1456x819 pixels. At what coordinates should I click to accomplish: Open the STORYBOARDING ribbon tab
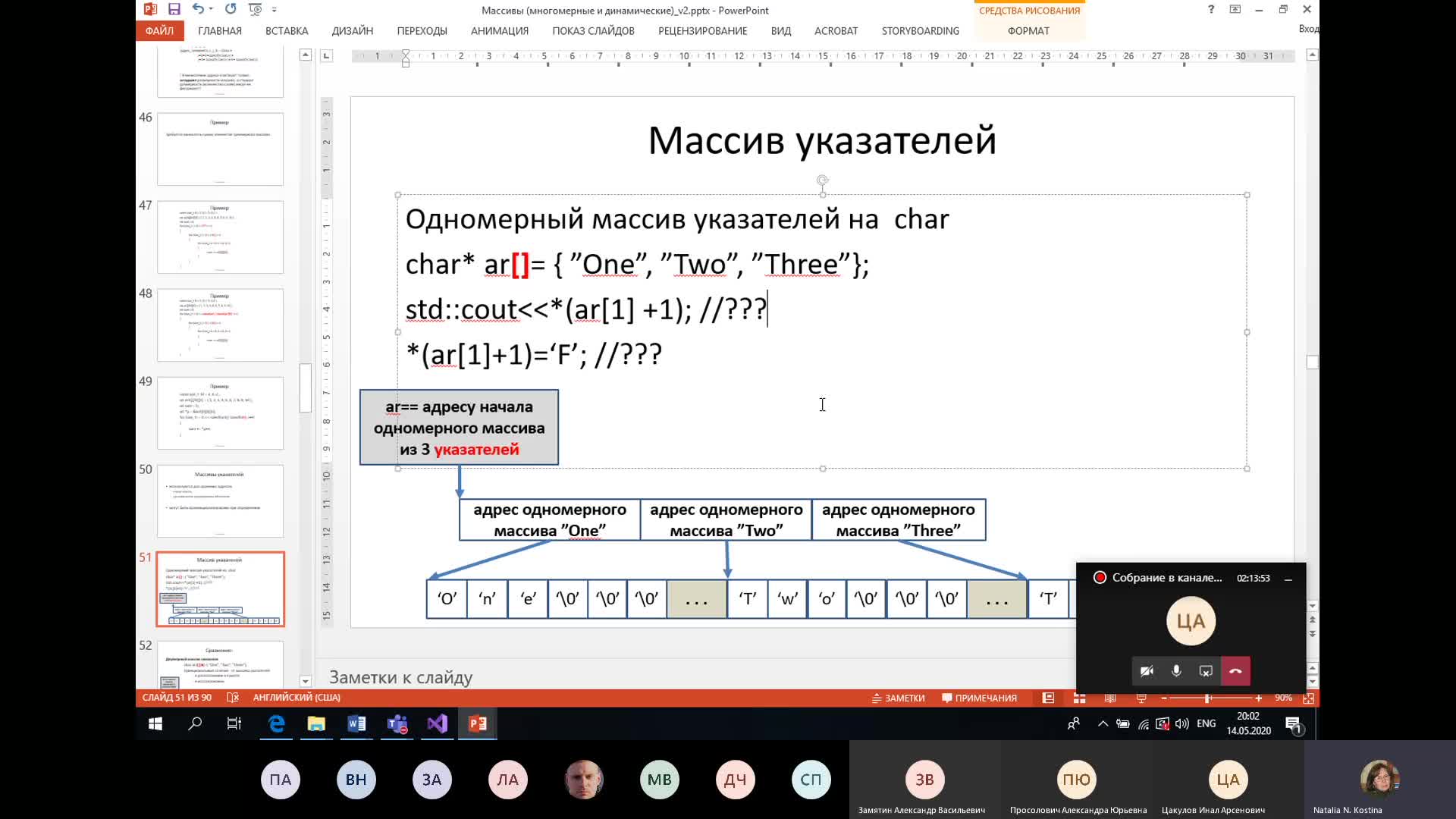[920, 30]
